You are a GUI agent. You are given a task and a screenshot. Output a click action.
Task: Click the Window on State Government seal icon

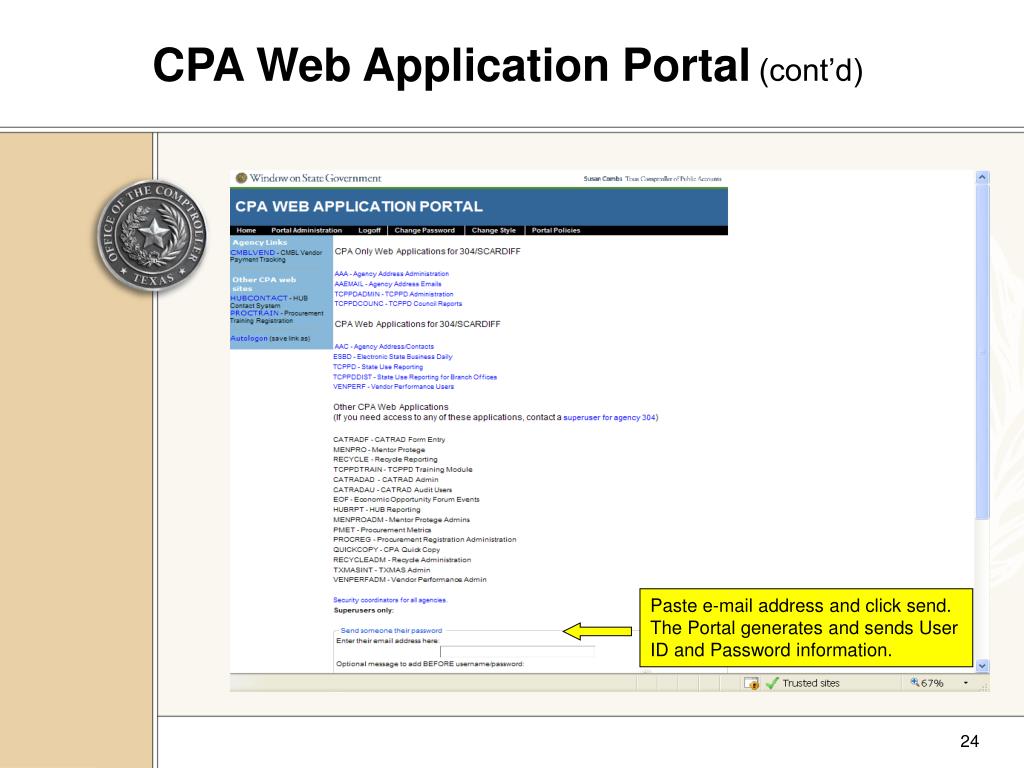(x=241, y=178)
